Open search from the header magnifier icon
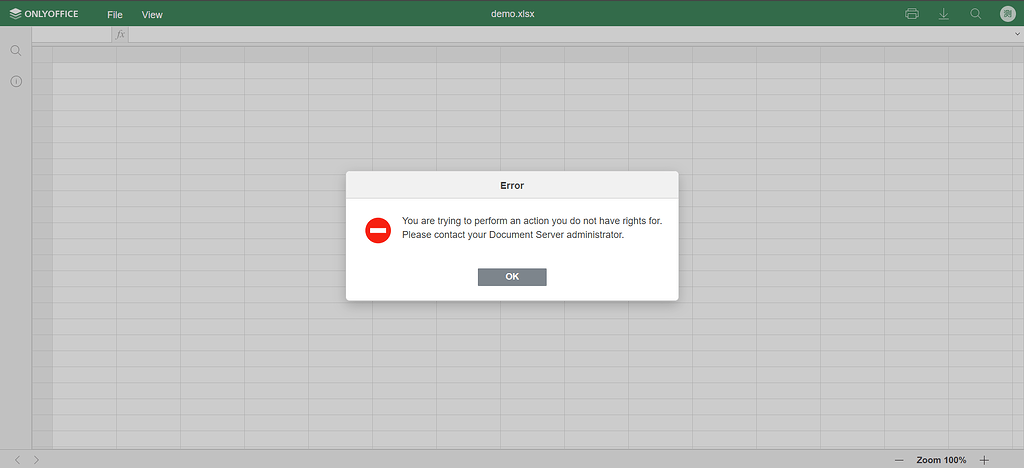Image resolution: width=1024 pixels, height=468 pixels. [x=975, y=14]
